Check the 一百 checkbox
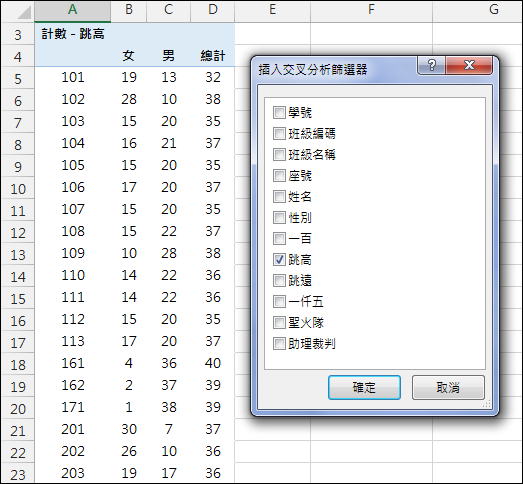Screen dimensions: 523x484 click(279, 238)
